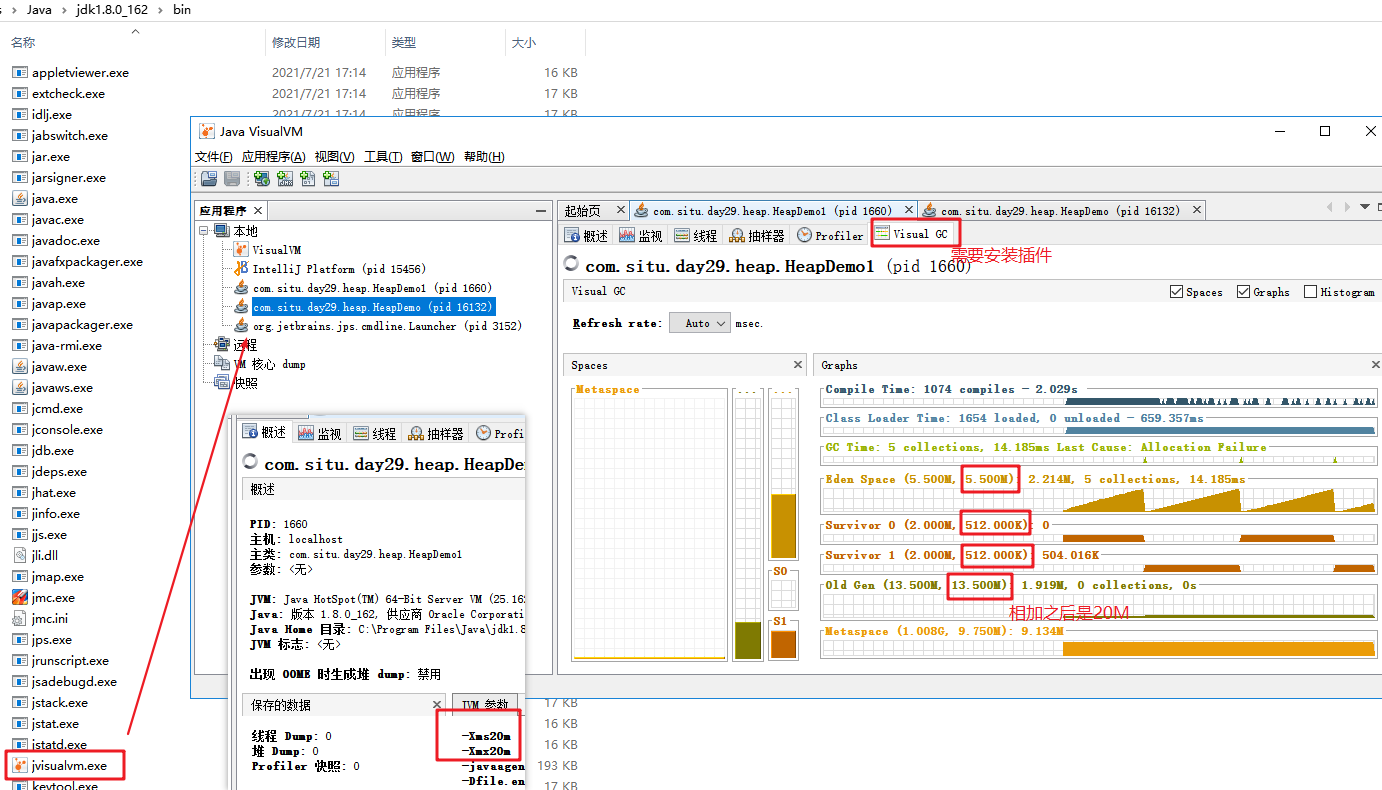This screenshot has width=1382, height=790.
Task: Select the Visual GC tab
Action: tap(912, 234)
